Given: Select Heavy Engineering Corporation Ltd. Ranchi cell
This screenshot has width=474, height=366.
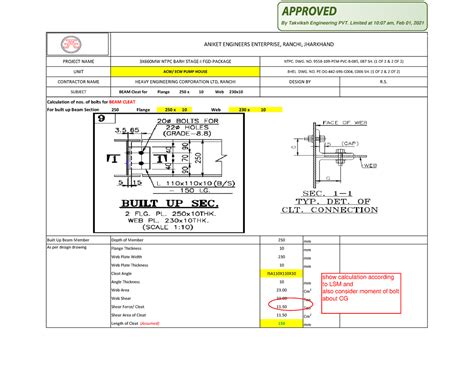Looking at the screenshot, I should coord(185,82).
